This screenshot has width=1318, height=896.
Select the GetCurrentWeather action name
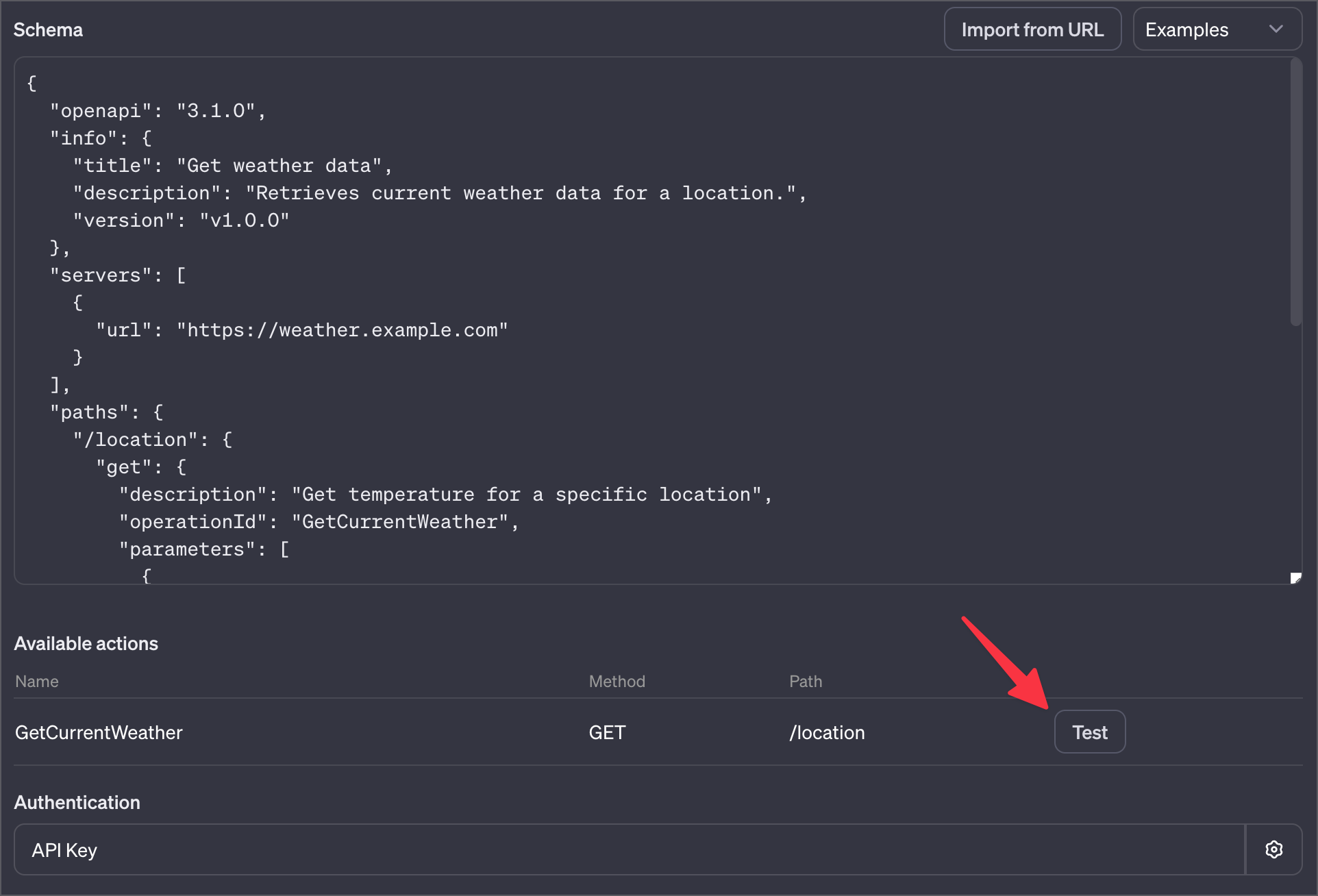(99, 732)
